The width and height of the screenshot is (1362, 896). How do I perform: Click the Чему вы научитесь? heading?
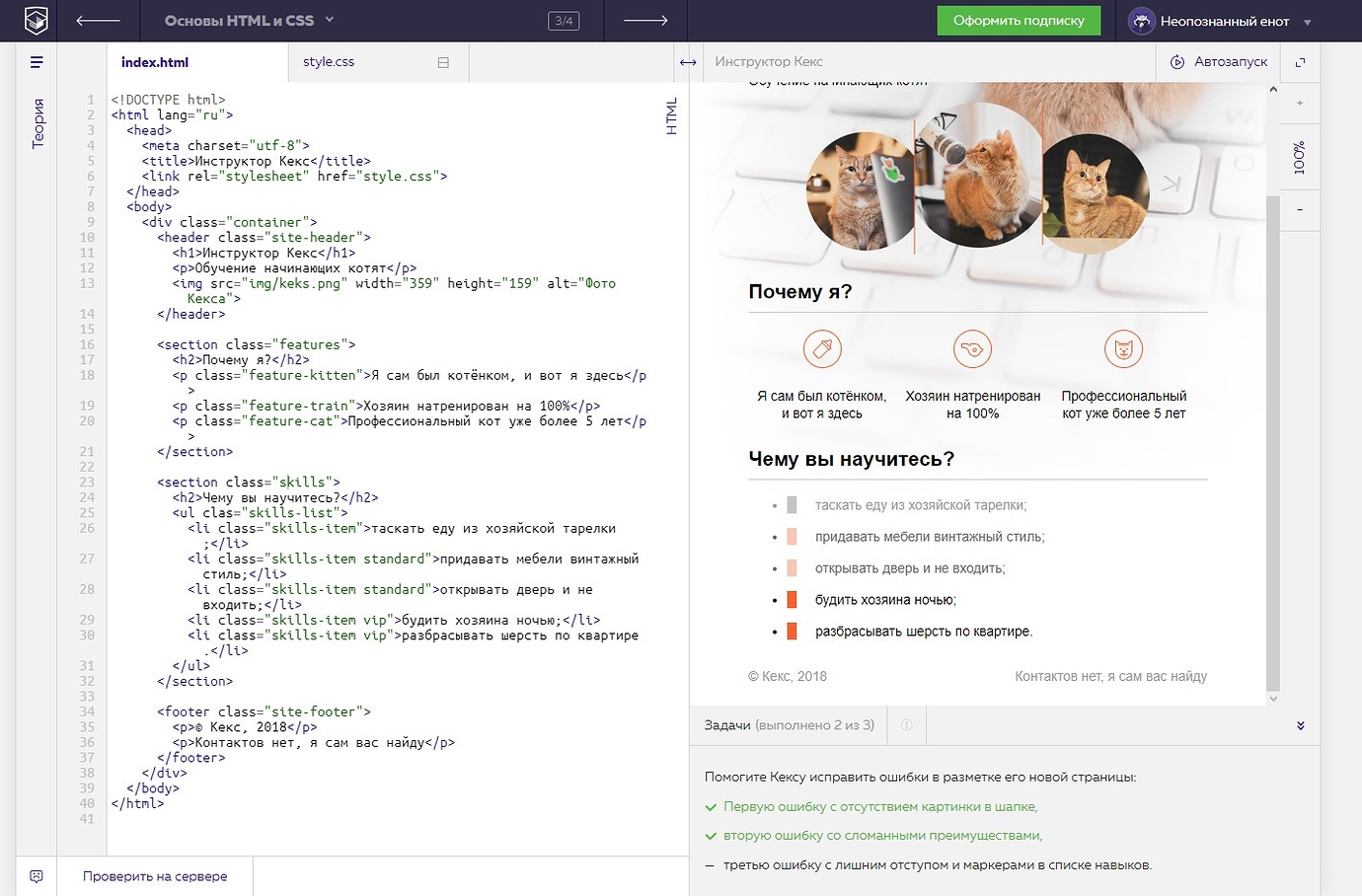click(852, 460)
